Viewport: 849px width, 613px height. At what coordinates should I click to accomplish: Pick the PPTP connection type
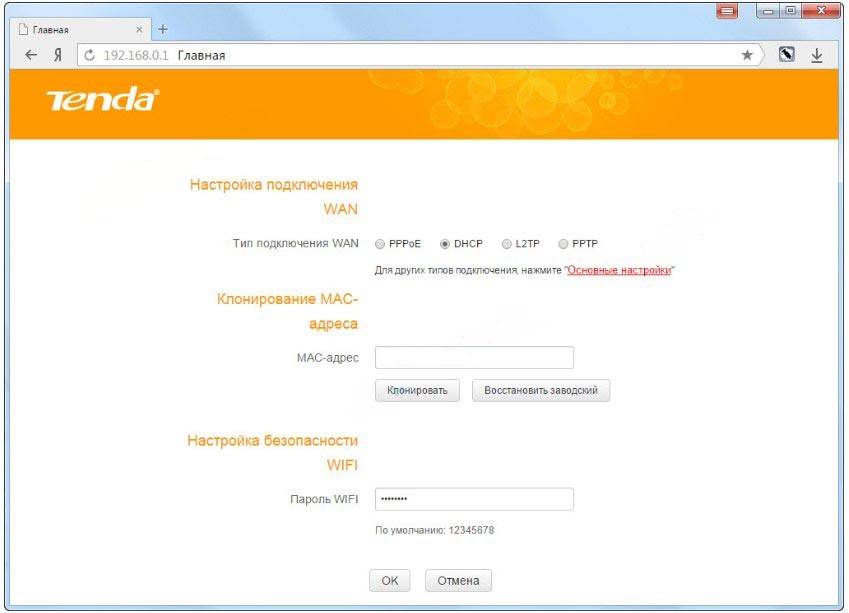pyautogui.click(x=563, y=244)
